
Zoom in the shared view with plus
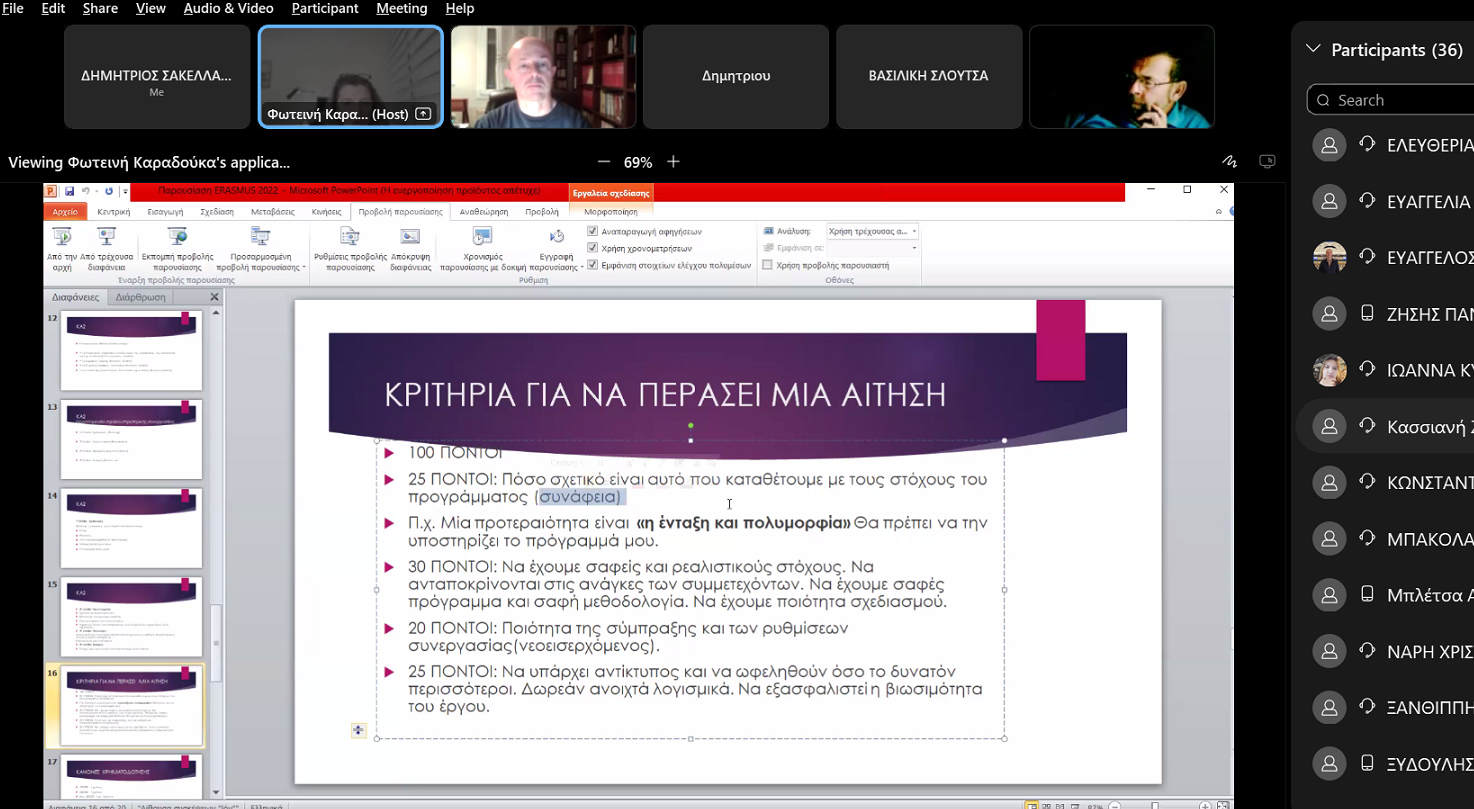click(x=674, y=162)
